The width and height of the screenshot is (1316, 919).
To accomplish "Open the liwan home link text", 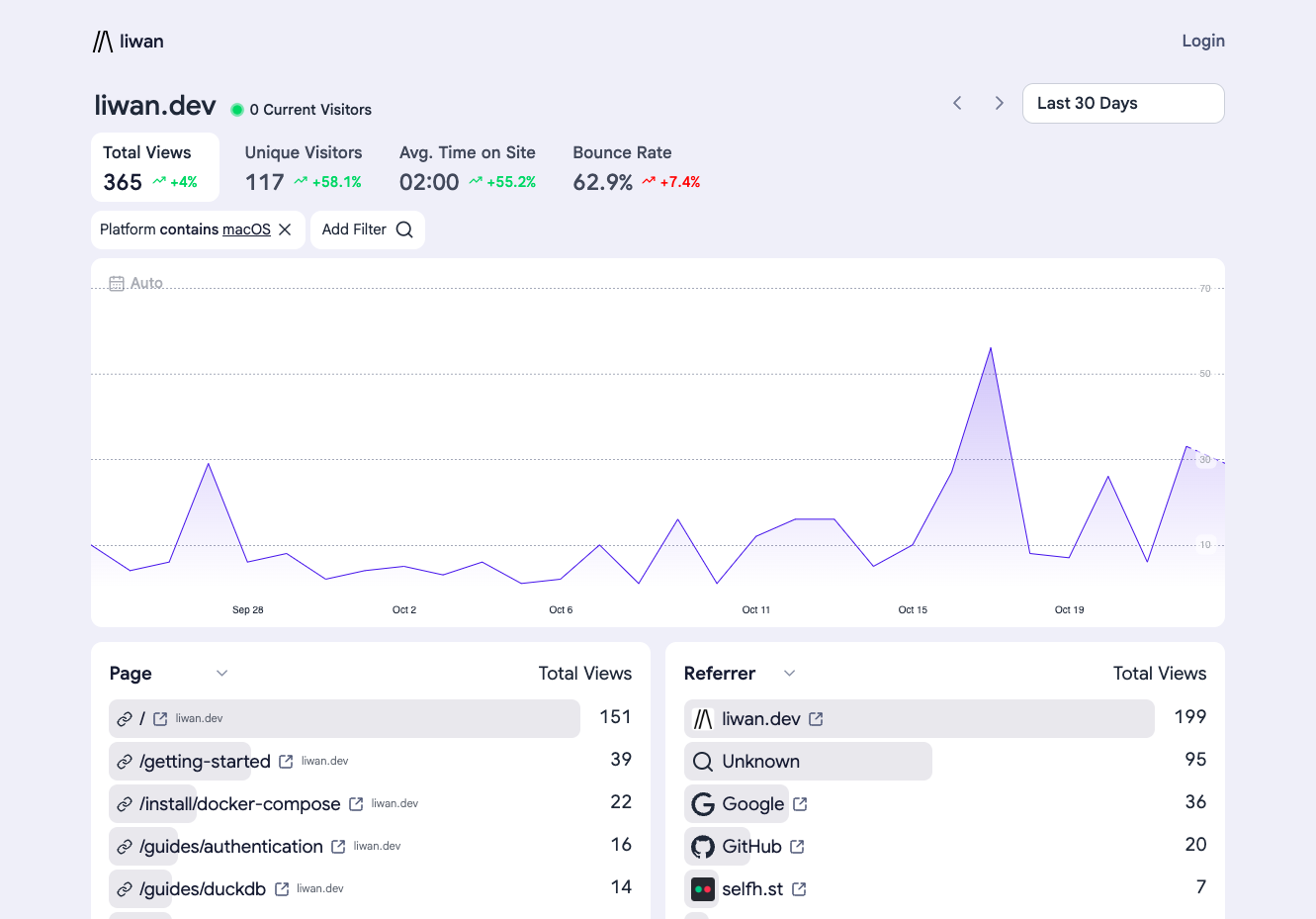I will pos(142,42).
